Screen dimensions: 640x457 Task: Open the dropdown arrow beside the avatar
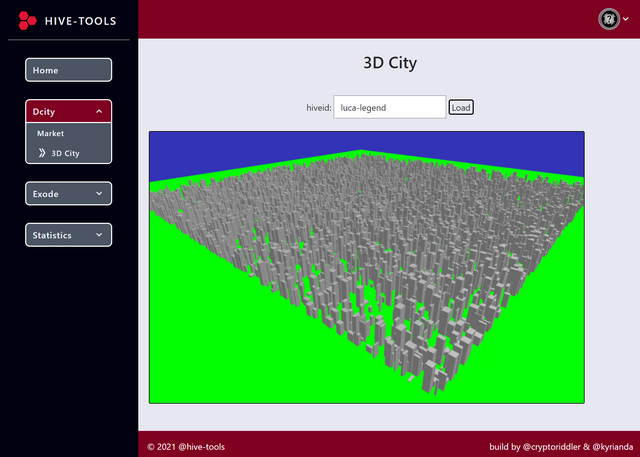pyautogui.click(x=626, y=19)
